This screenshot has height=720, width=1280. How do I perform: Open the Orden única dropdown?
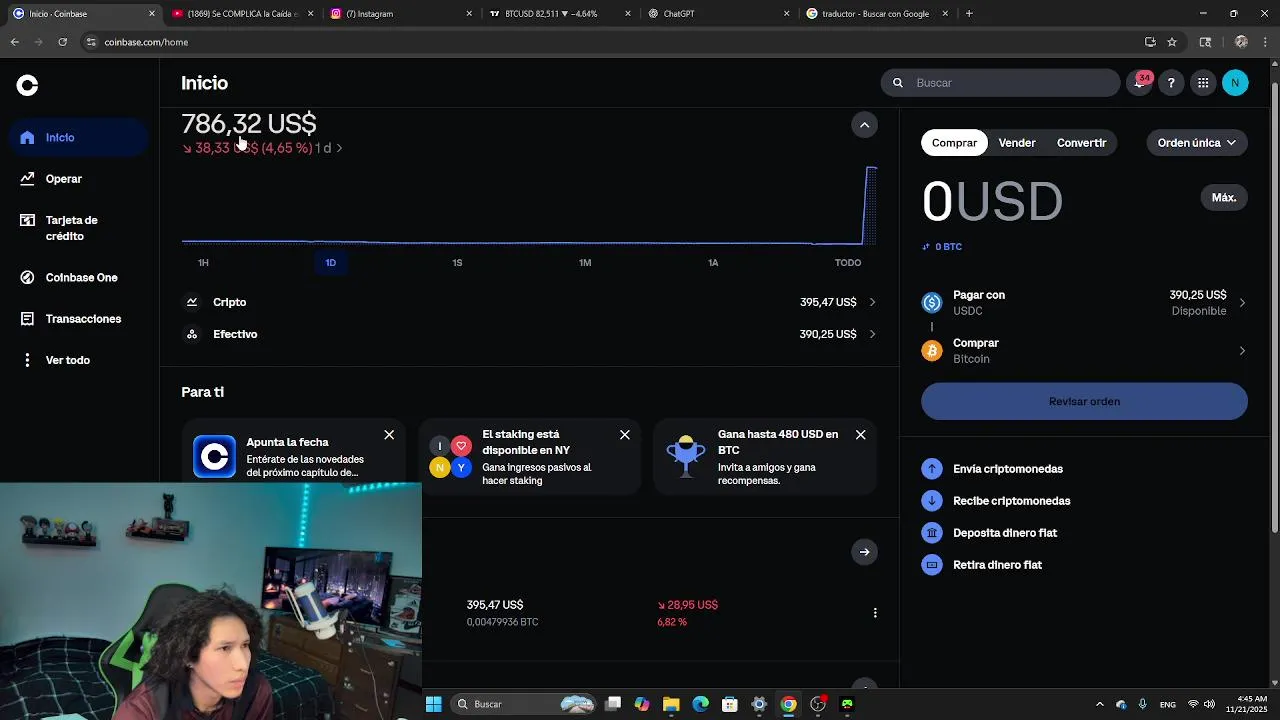(1196, 143)
